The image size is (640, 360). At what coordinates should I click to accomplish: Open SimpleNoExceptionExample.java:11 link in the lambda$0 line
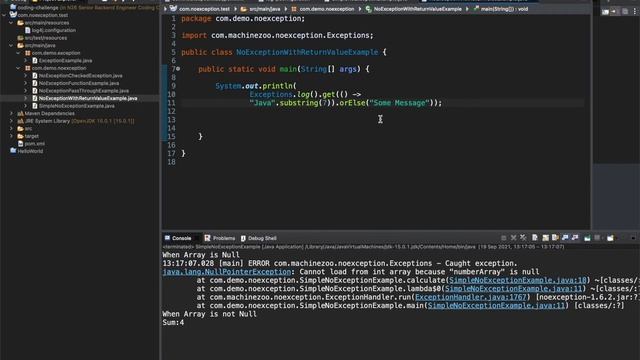[x=513, y=289]
